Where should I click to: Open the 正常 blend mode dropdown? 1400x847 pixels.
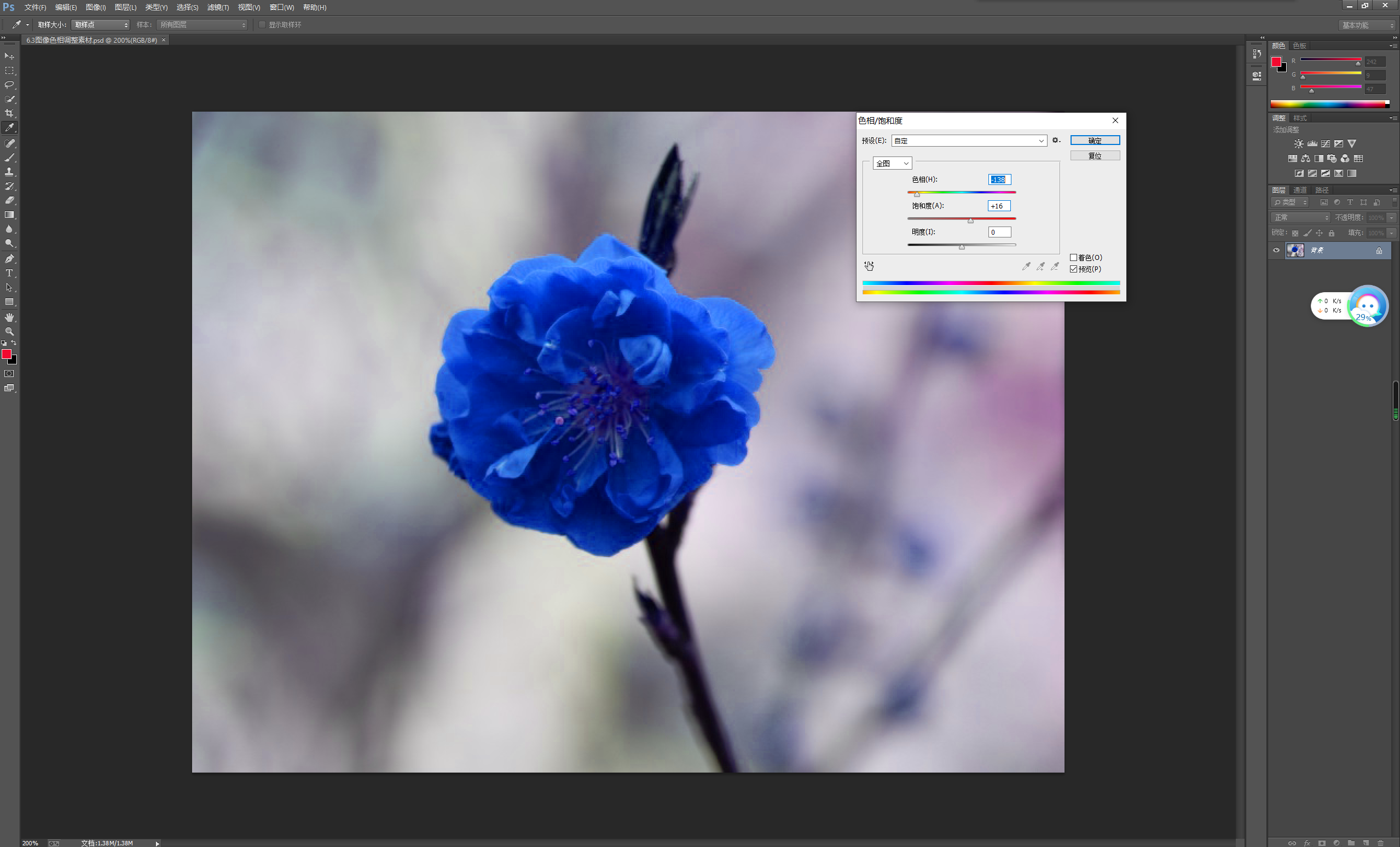(x=1300, y=217)
